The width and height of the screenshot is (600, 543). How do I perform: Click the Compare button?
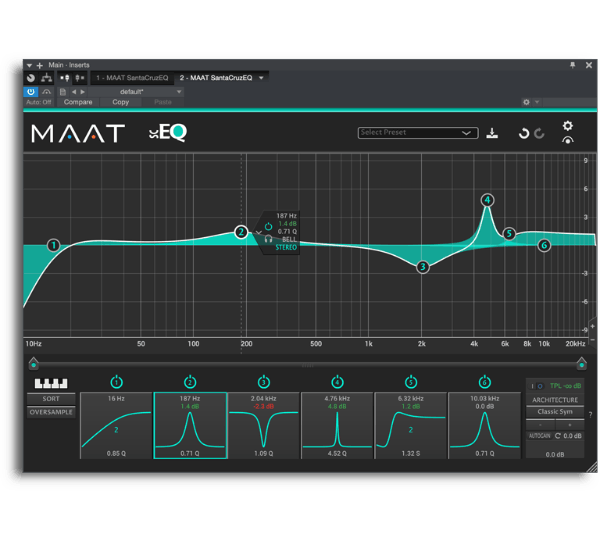(78, 102)
